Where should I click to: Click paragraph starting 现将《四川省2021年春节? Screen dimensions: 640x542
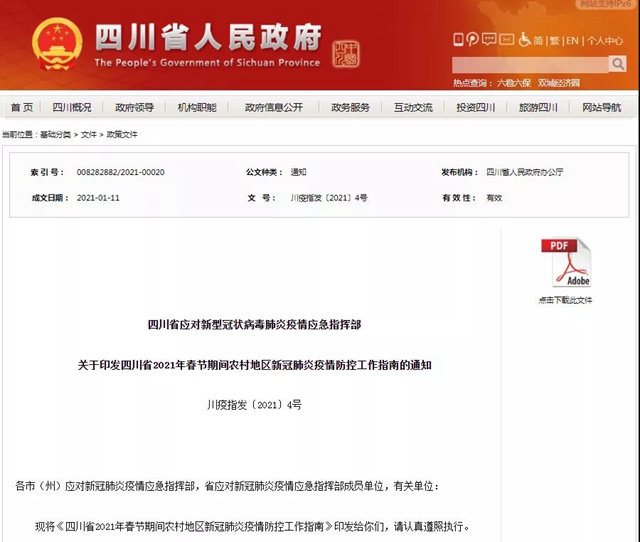(252, 526)
